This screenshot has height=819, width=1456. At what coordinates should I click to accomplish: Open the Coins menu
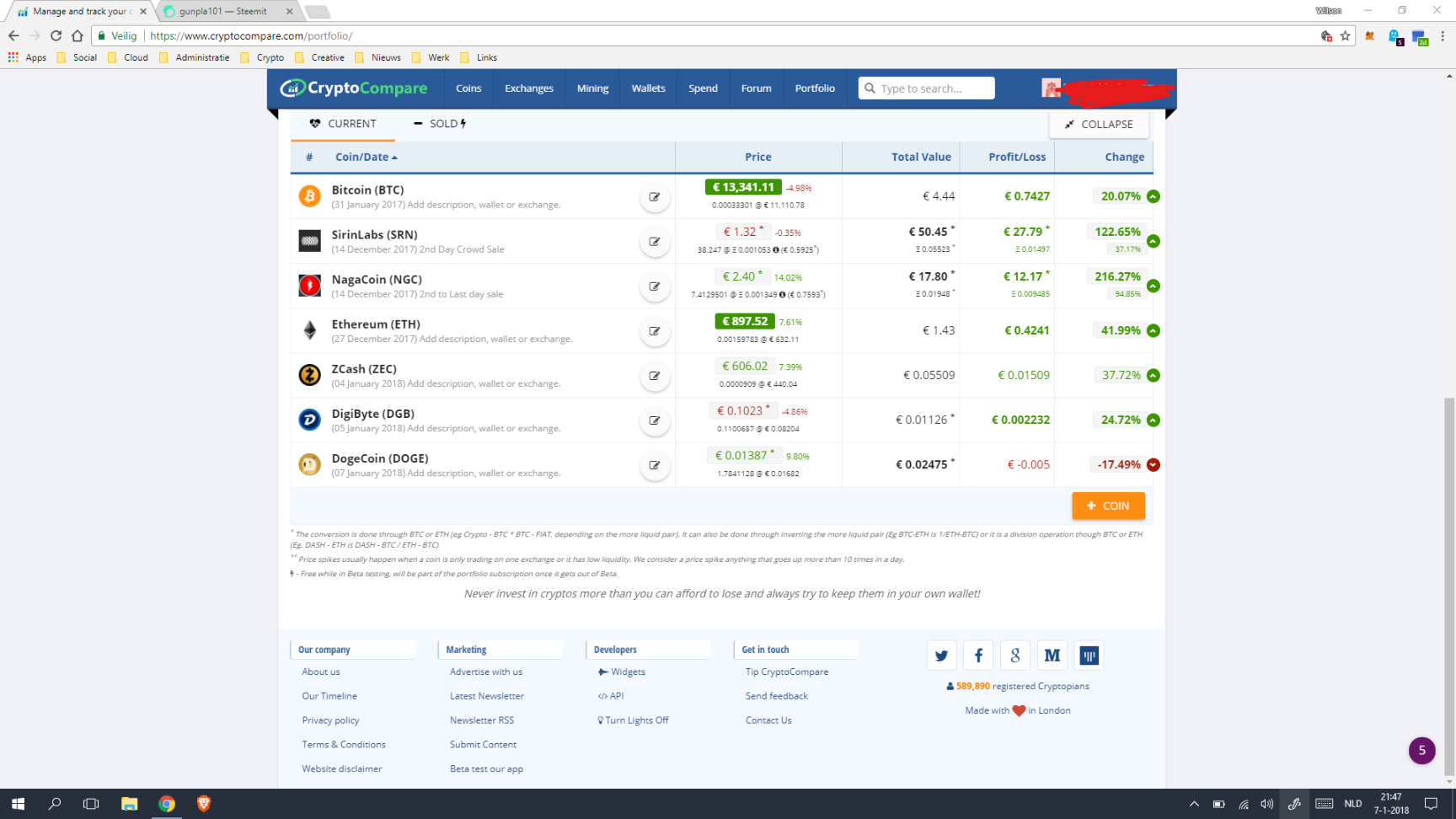468,88
